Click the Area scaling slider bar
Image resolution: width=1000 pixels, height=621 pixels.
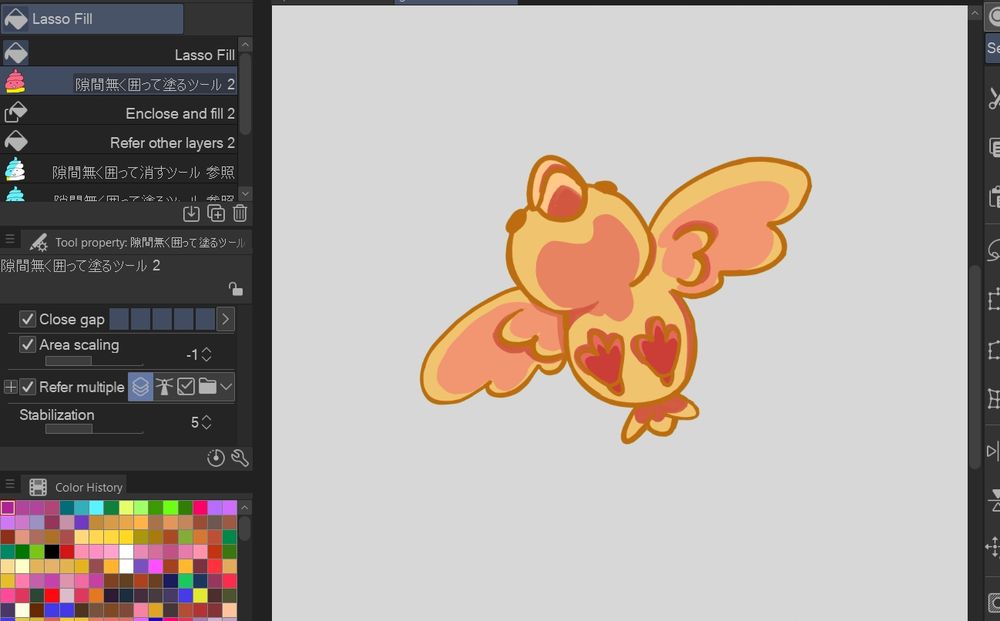click(x=94, y=361)
